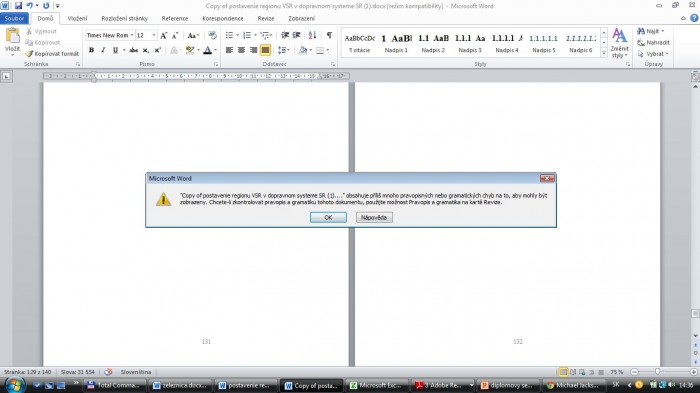
Task: Open line spacing dropdown
Action: click(284, 50)
